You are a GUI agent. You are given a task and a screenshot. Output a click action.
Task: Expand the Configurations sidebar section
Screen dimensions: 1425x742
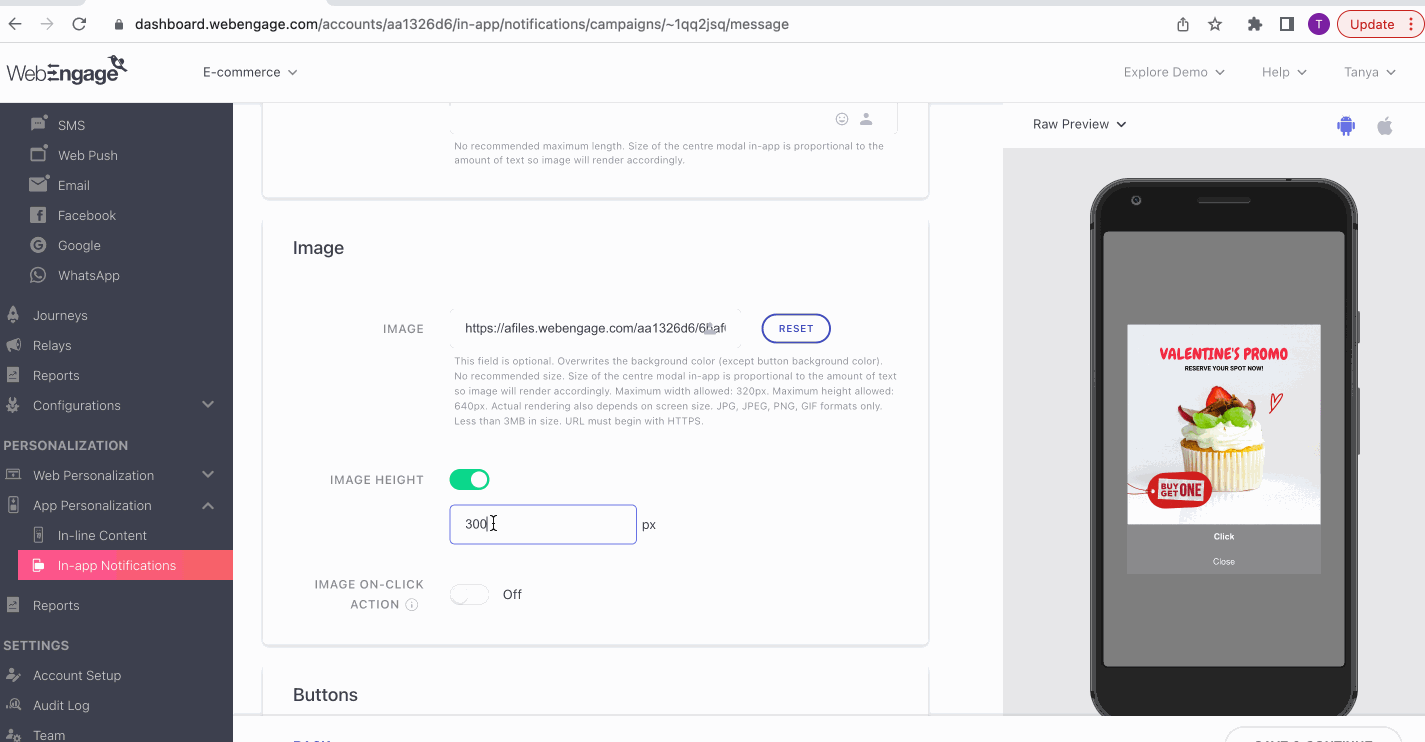pyautogui.click(x=208, y=405)
